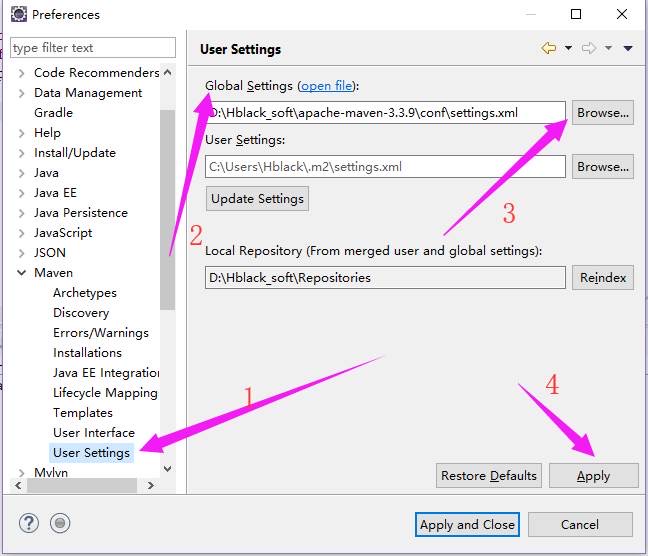The height and width of the screenshot is (556, 648).
Task: Click the record preferences circle icon
Action: [x=60, y=523]
